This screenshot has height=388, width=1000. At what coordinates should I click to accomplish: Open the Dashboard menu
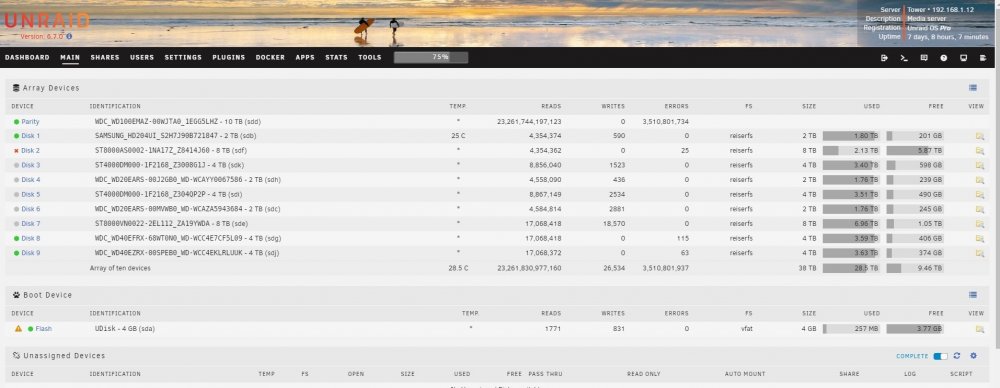(27, 57)
